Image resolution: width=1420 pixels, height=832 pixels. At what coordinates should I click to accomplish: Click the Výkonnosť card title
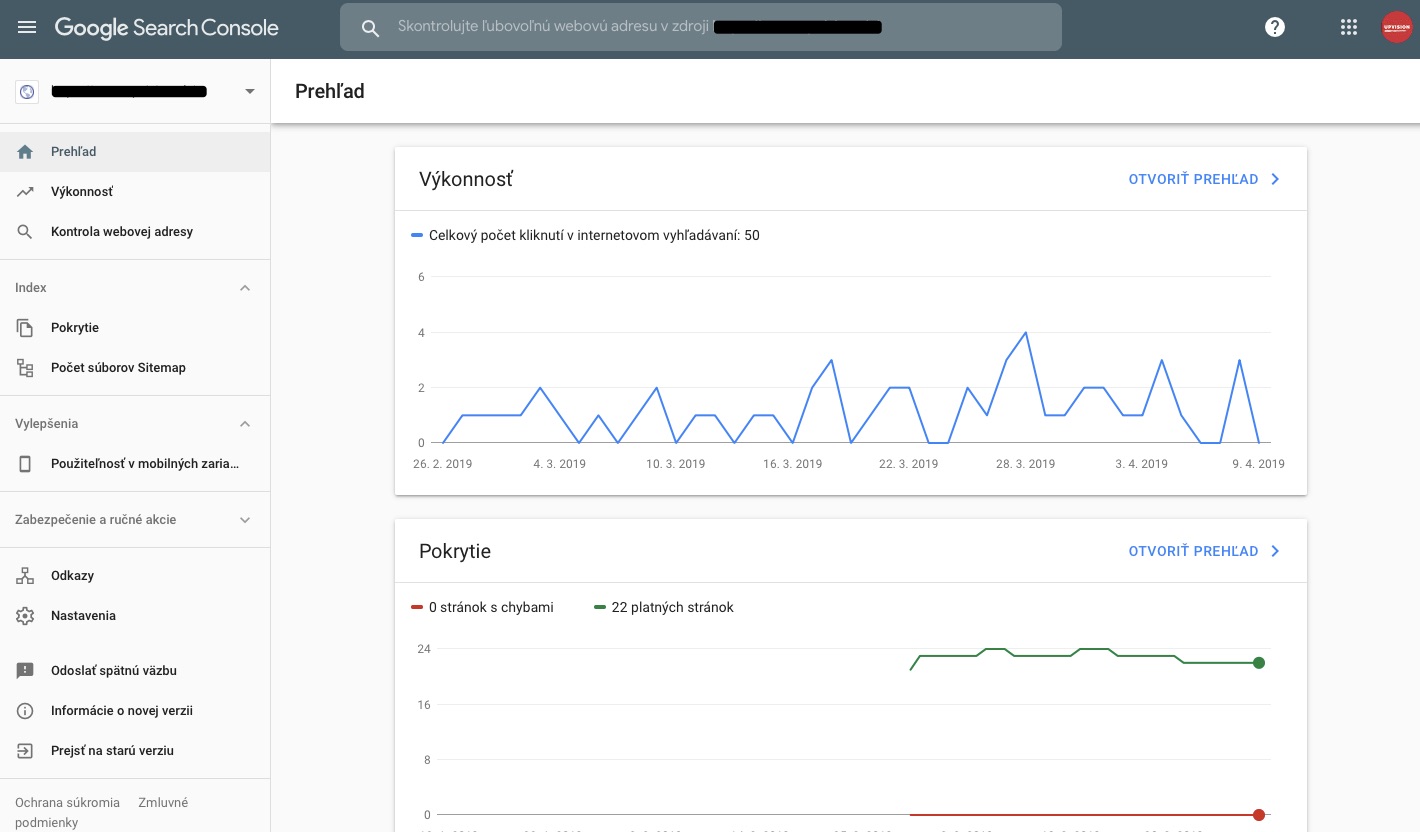[466, 180]
